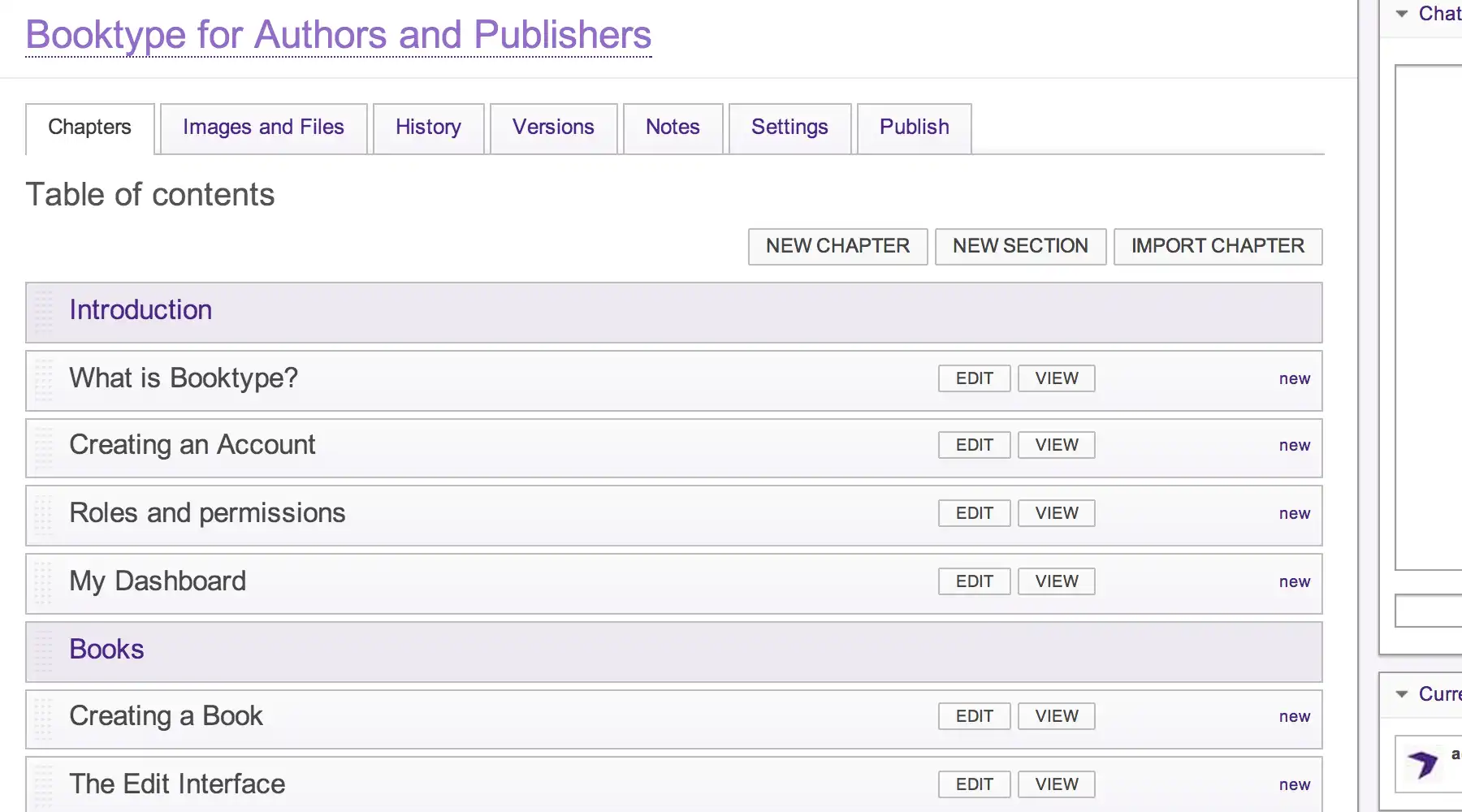Screen dimensions: 1462x812
Task: Click drag handle beside Creating a Book
Action: click(44, 719)
